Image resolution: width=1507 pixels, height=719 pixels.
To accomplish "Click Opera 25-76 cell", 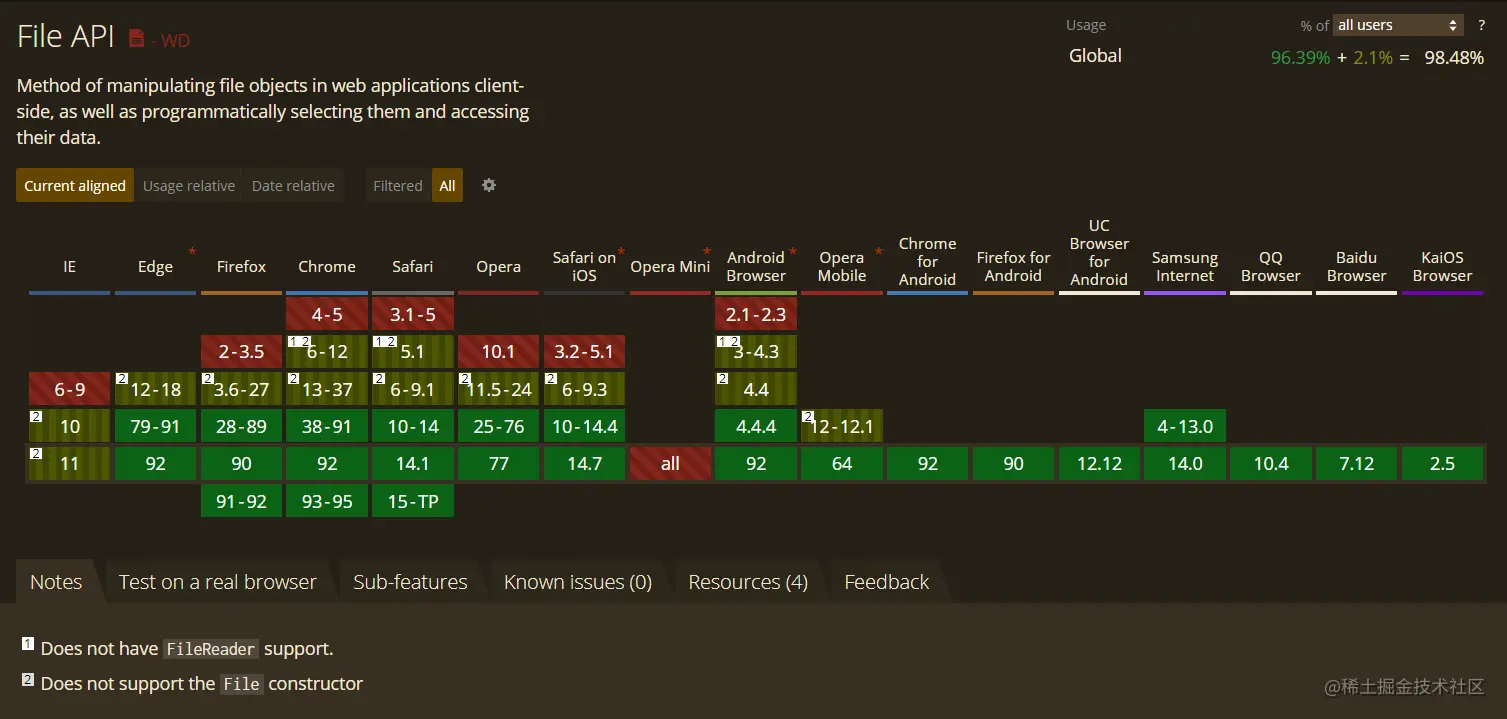I will coord(498,426).
